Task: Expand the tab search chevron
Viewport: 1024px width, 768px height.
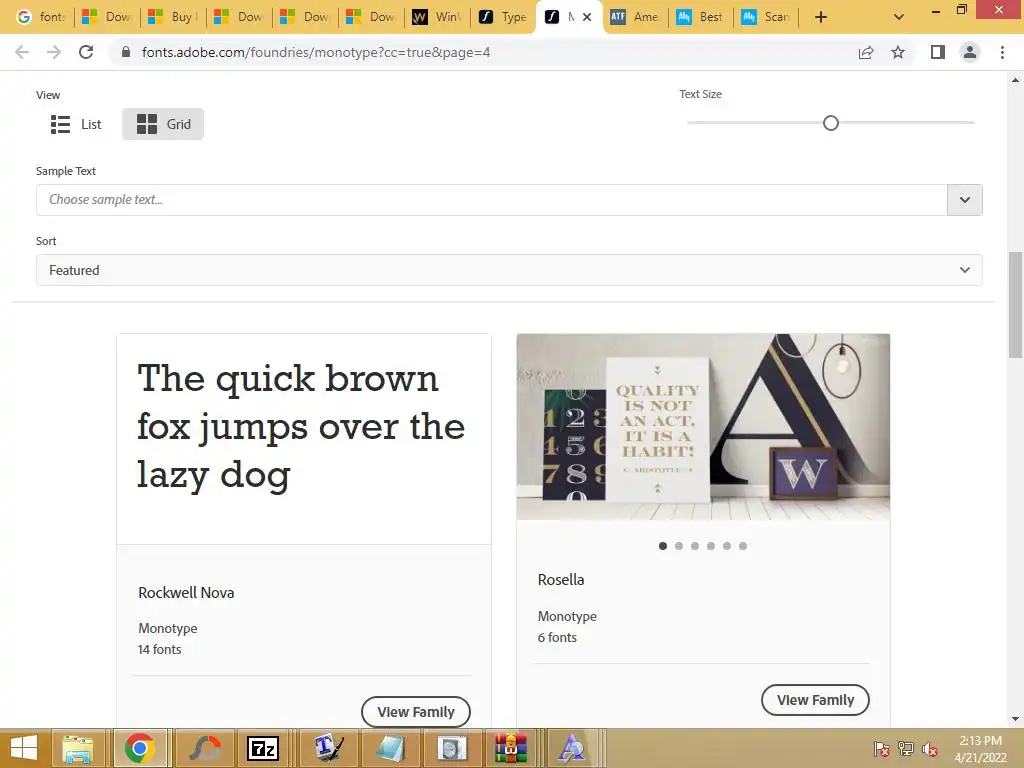Action: coord(899,17)
